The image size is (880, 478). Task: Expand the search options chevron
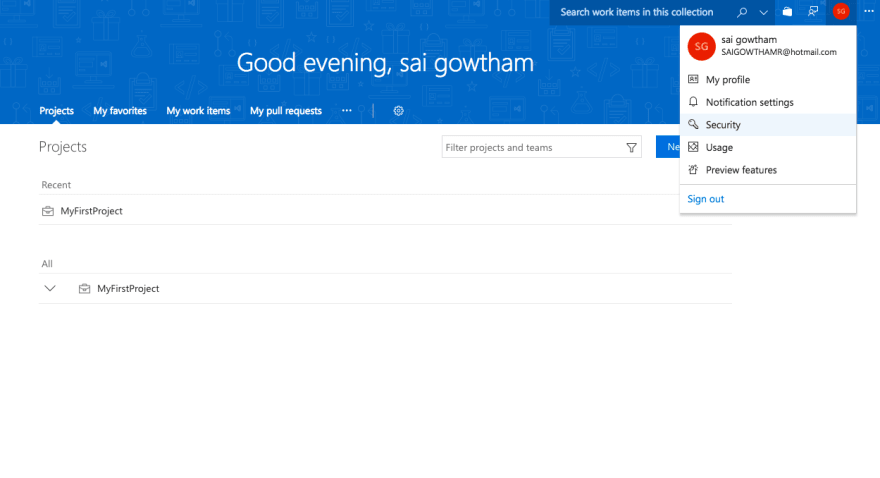point(763,12)
